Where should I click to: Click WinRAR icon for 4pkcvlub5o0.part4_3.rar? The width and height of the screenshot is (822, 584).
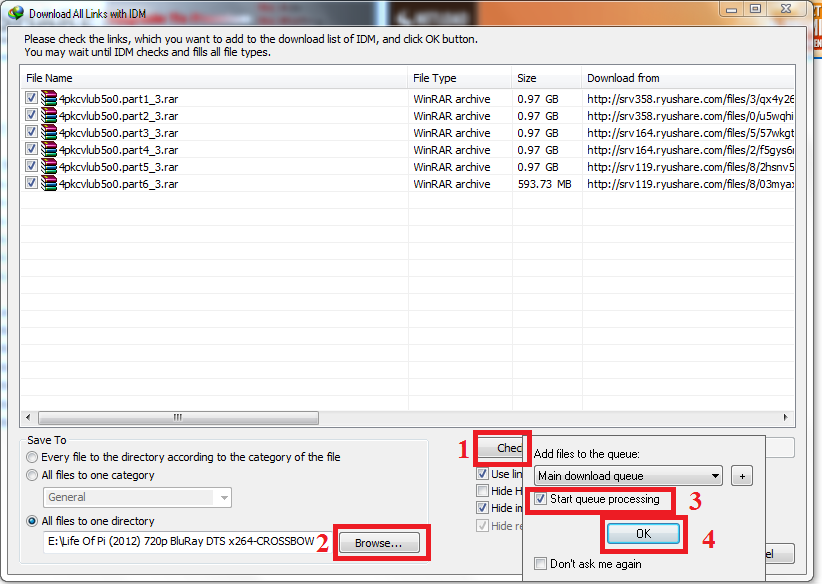[x=49, y=149]
